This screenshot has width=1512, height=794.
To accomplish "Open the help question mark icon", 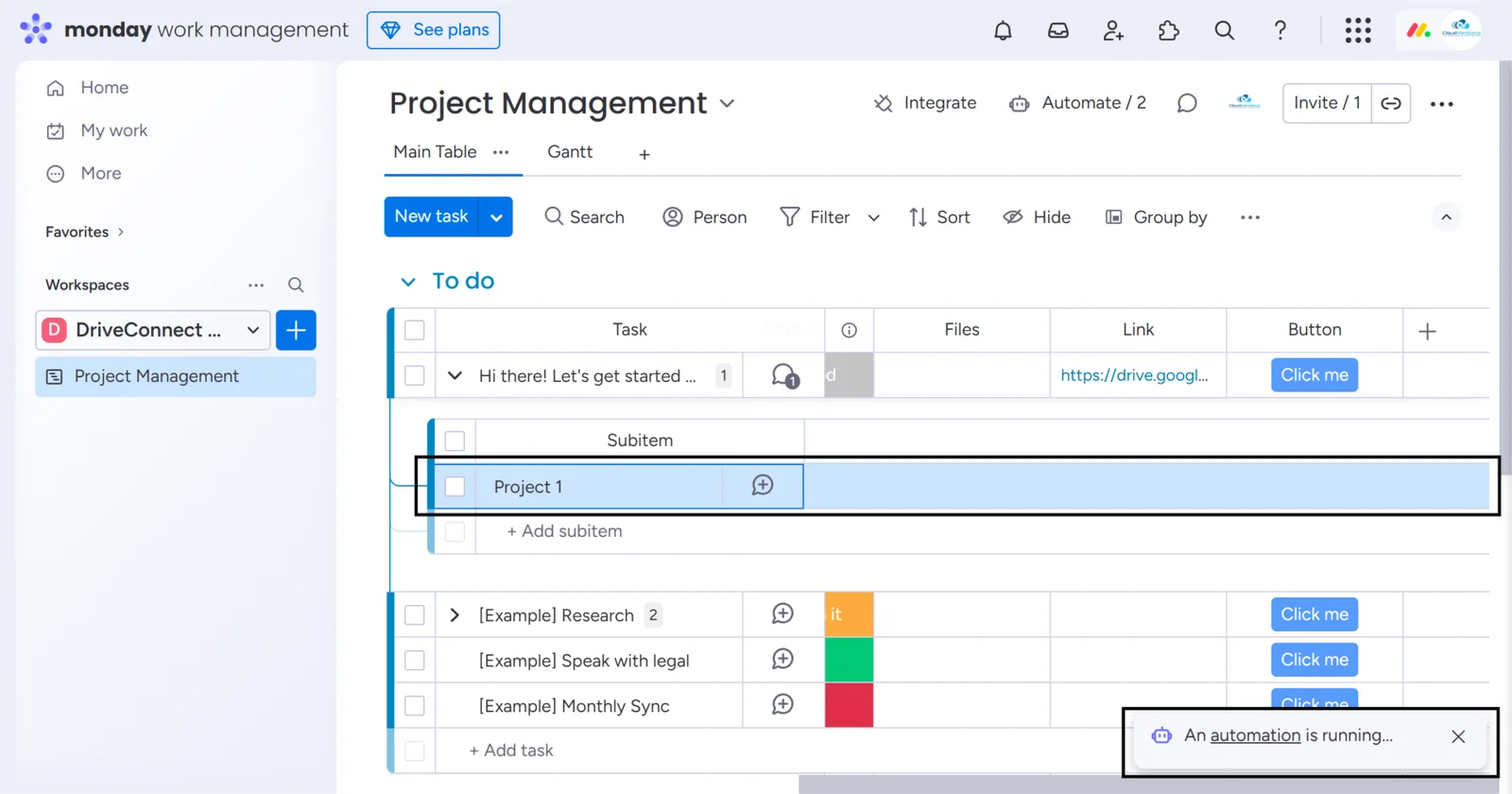I will tap(1280, 30).
